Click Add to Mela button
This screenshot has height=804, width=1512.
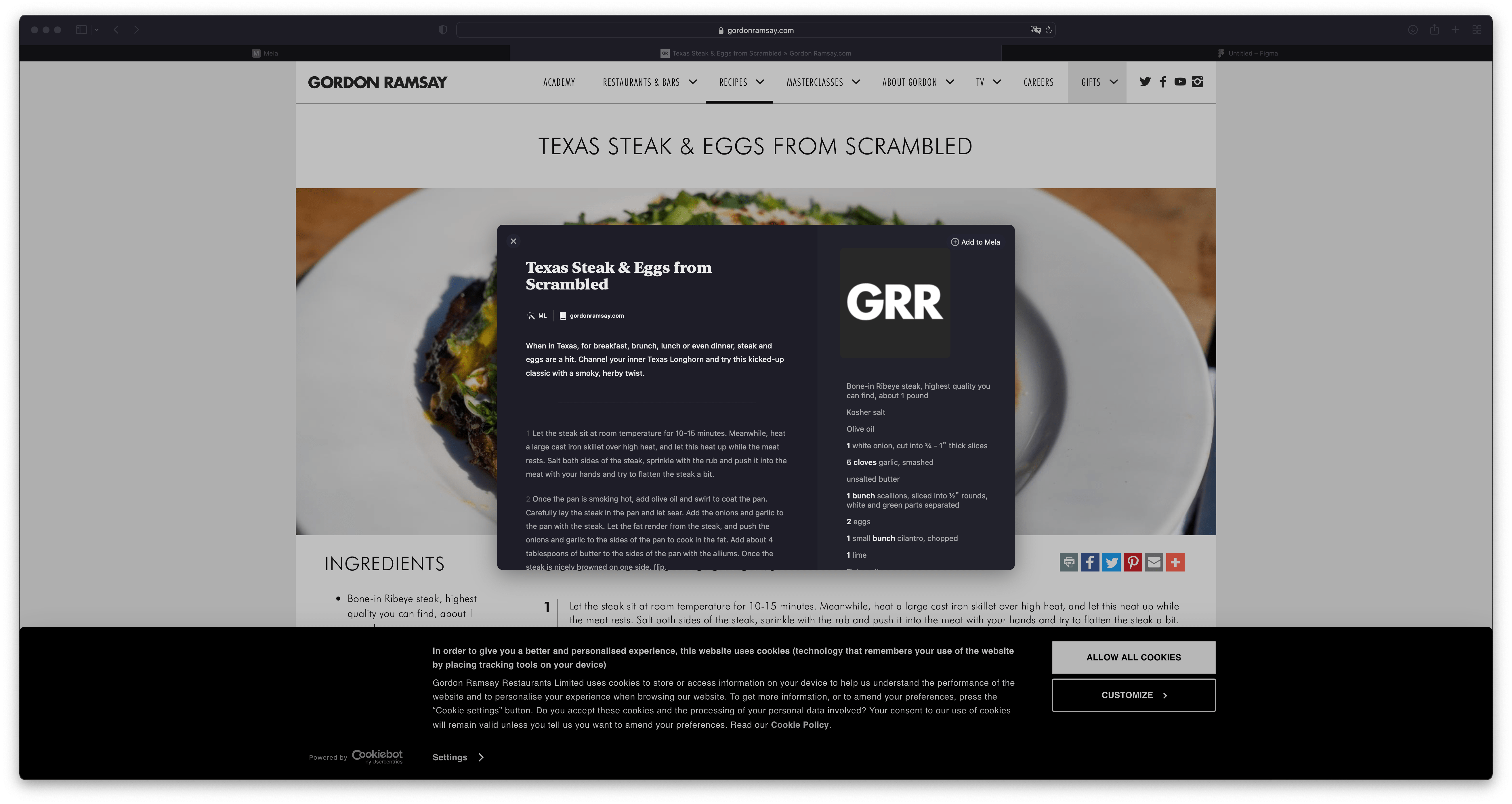tap(975, 242)
